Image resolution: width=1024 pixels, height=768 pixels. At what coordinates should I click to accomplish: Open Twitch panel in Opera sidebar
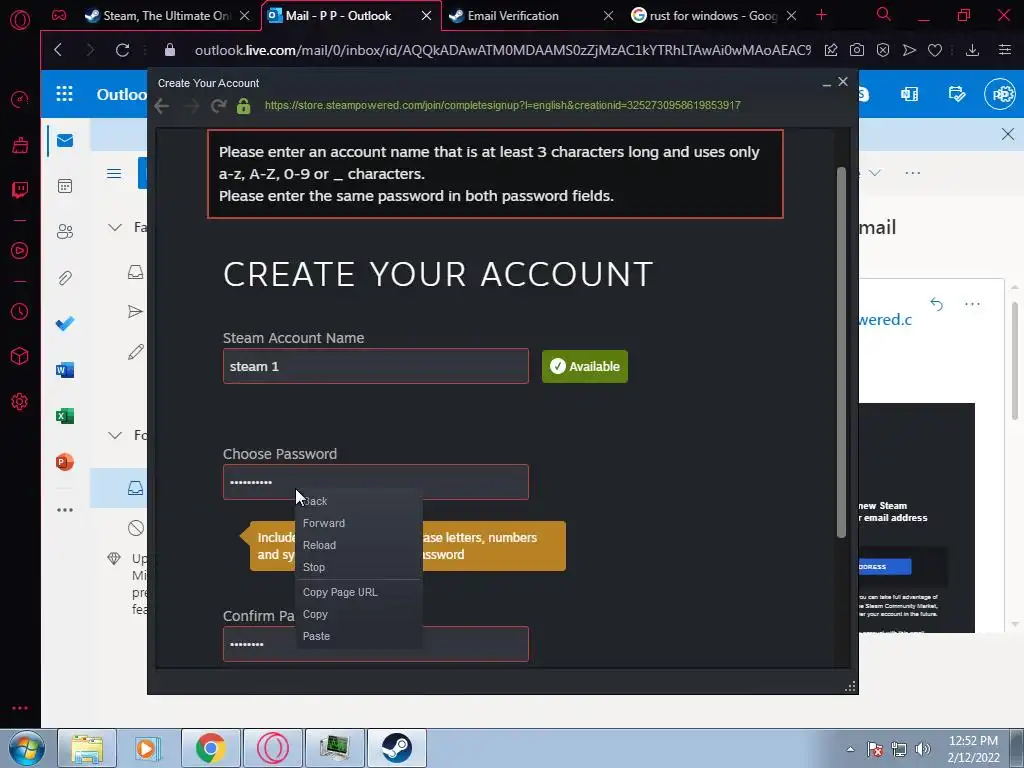point(20,190)
